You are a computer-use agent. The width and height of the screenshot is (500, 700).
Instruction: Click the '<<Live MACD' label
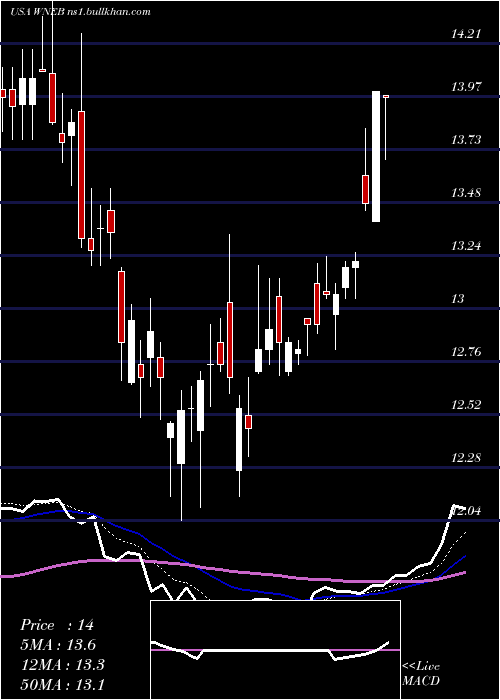click(x=421, y=673)
